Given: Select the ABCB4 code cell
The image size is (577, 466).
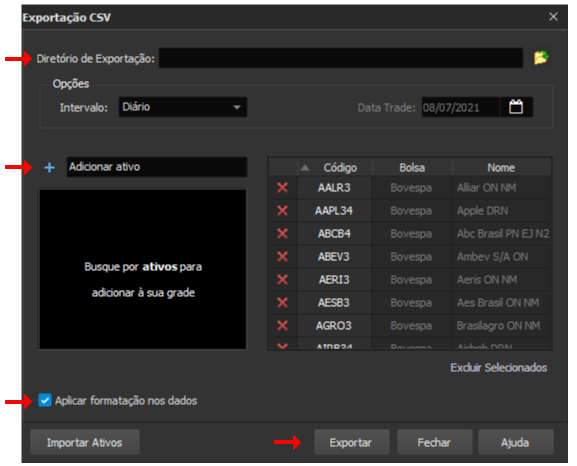Looking at the screenshot, I should click(334, 233).
